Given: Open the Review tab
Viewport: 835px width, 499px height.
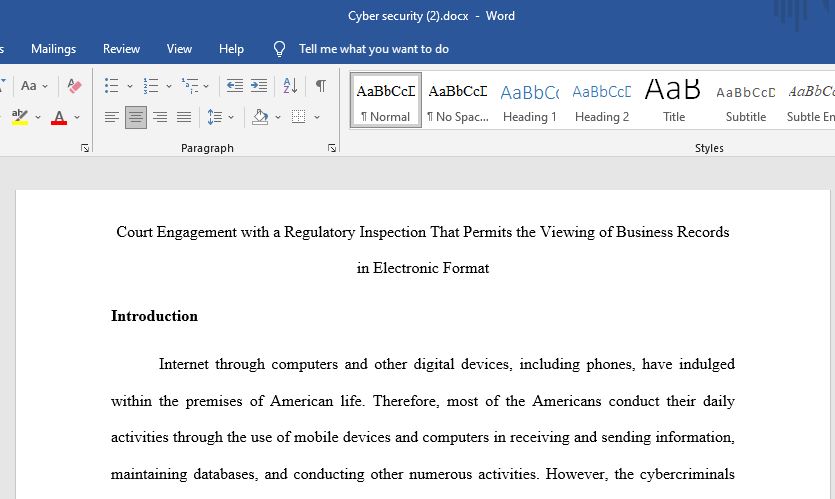Looking at the screenshot, I should 121,48.
